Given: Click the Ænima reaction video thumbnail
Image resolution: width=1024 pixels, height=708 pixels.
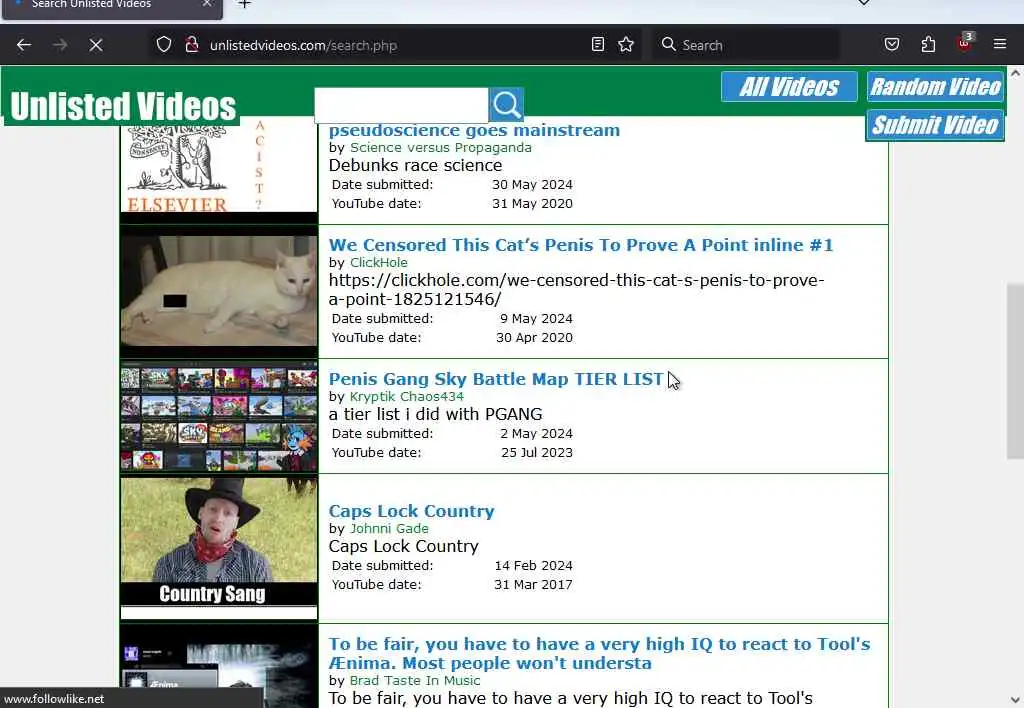Looking at the screenshot, I should 219,666.
